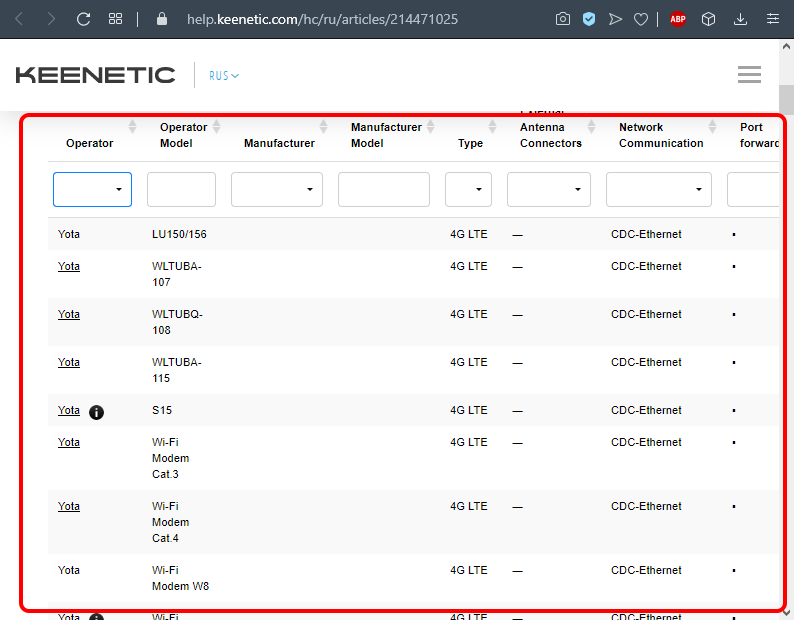Click CDC-Ethernet in the WLTUBQ-108 row
This screenshot has width=794, height=620.
(x=647, y=315)
